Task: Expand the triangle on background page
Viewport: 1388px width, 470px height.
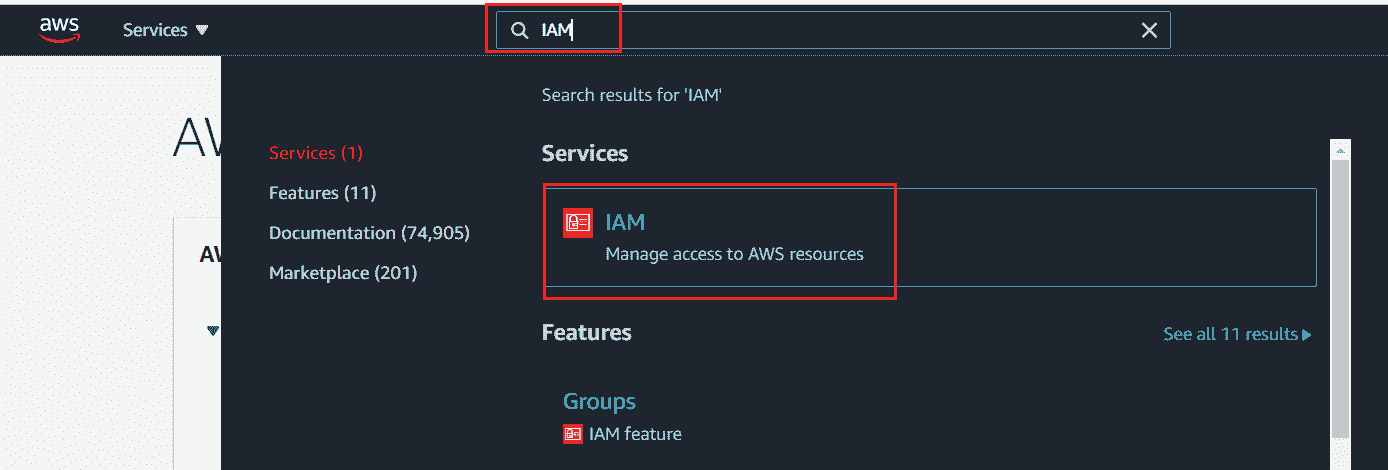Action: (x=212, y=330)
